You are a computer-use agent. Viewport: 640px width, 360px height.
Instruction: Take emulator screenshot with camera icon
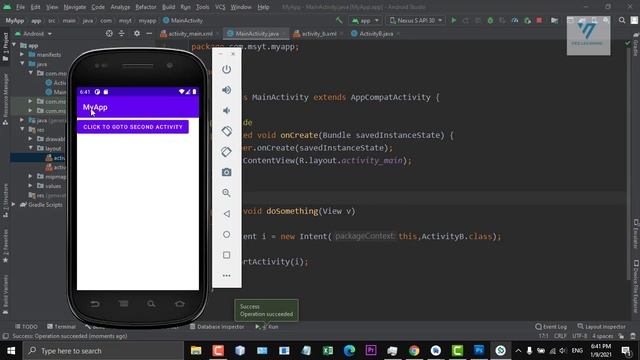click(227, 172)
